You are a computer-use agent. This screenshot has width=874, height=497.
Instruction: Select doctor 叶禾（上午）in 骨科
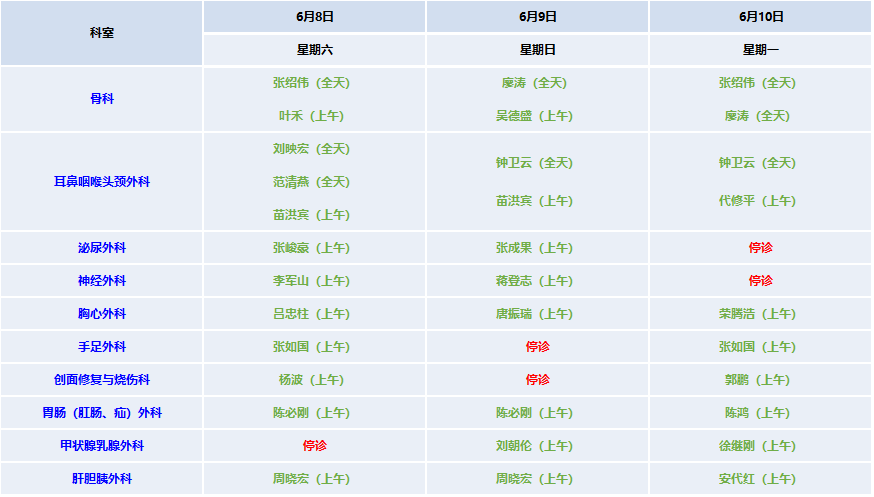point(314,116)
